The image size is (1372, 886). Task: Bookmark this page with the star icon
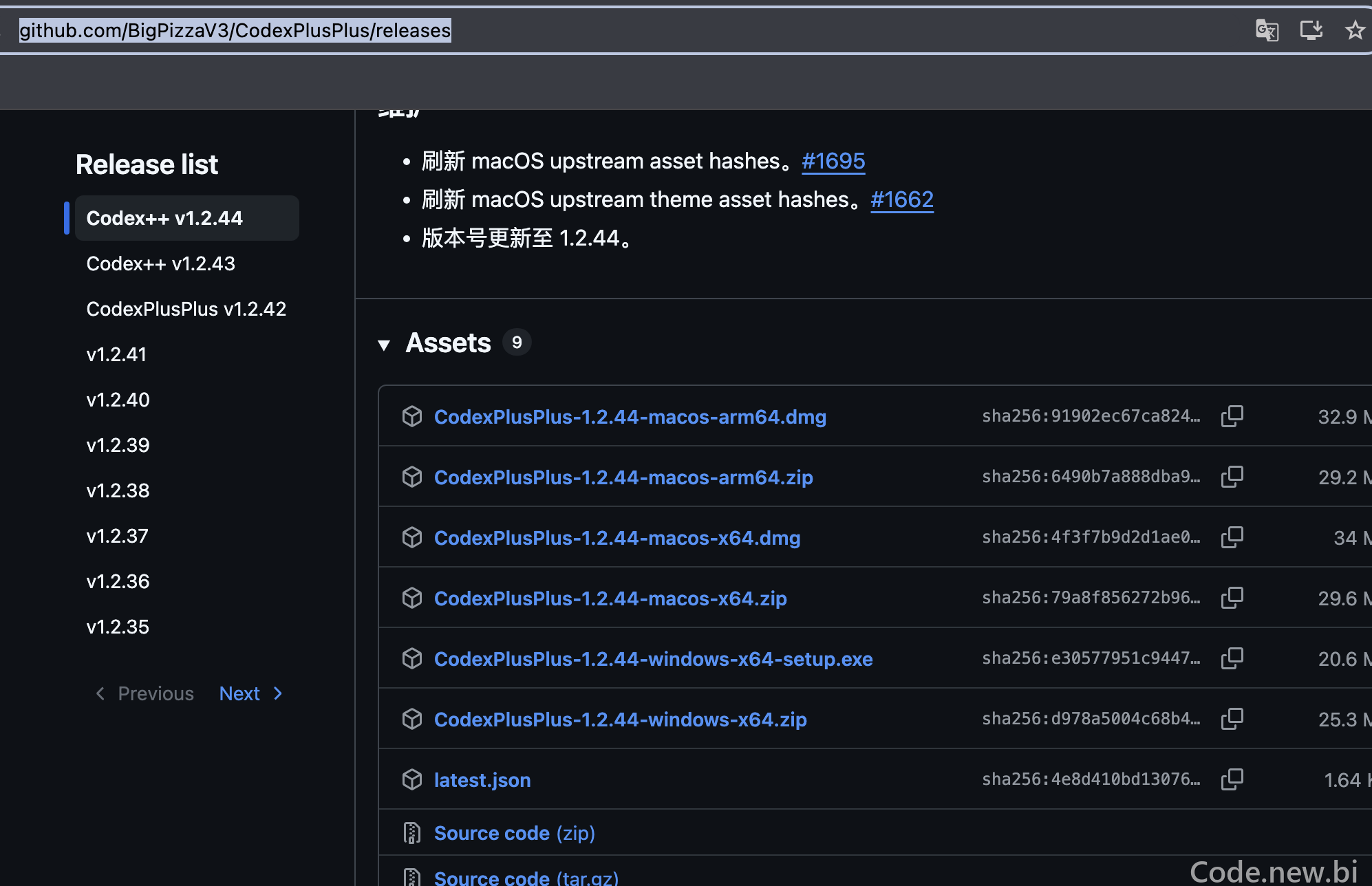tap(1355, 30)
